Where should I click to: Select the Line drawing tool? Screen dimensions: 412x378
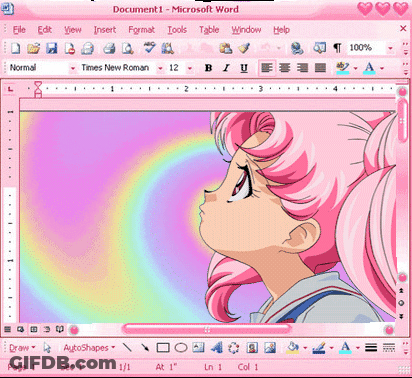pos(127,347)
